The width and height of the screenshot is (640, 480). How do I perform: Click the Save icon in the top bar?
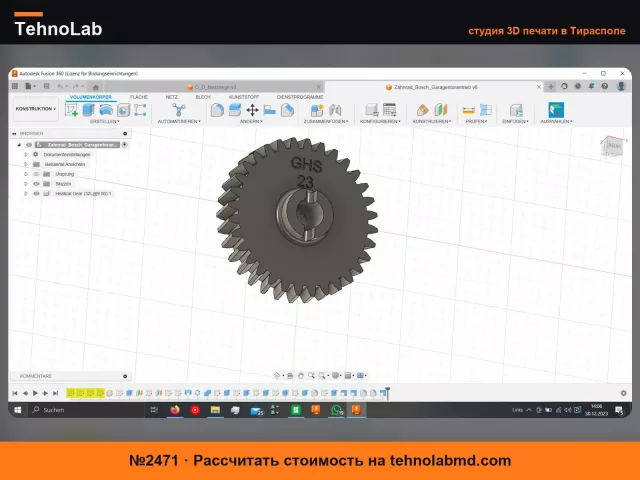coord(47,86)
